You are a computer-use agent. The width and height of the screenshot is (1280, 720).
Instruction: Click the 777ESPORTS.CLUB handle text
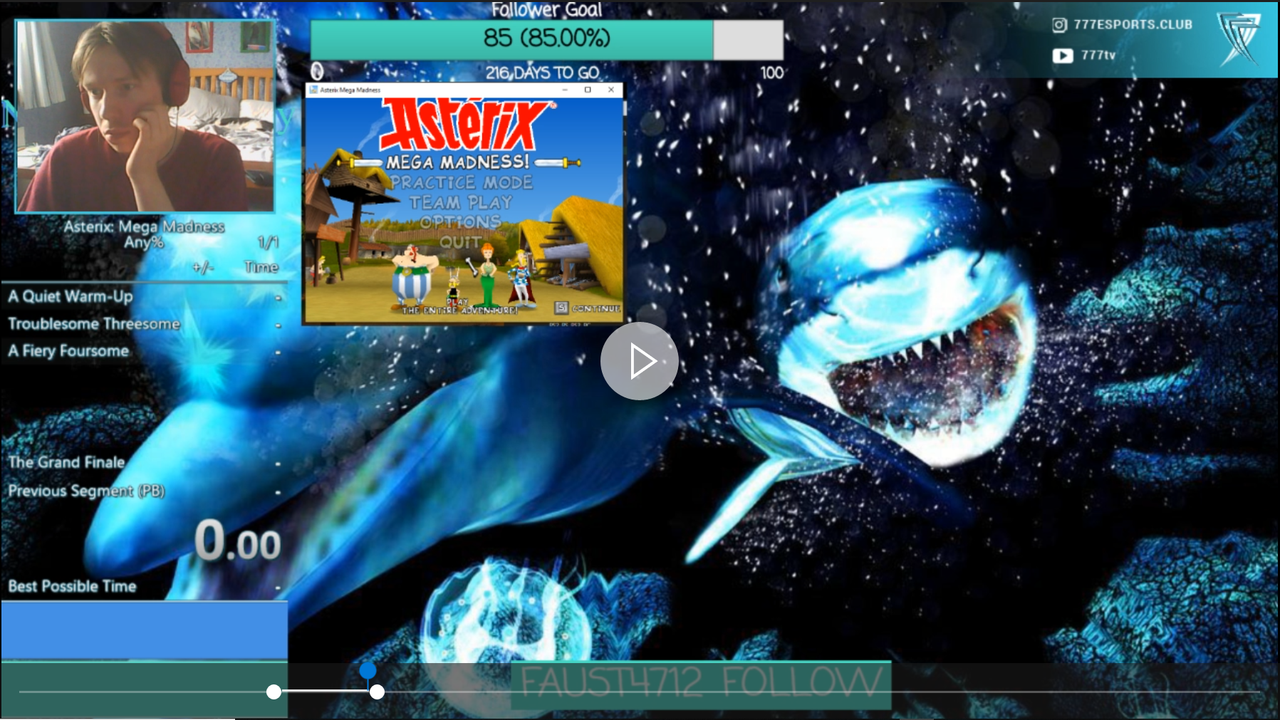click(1133, 25)
